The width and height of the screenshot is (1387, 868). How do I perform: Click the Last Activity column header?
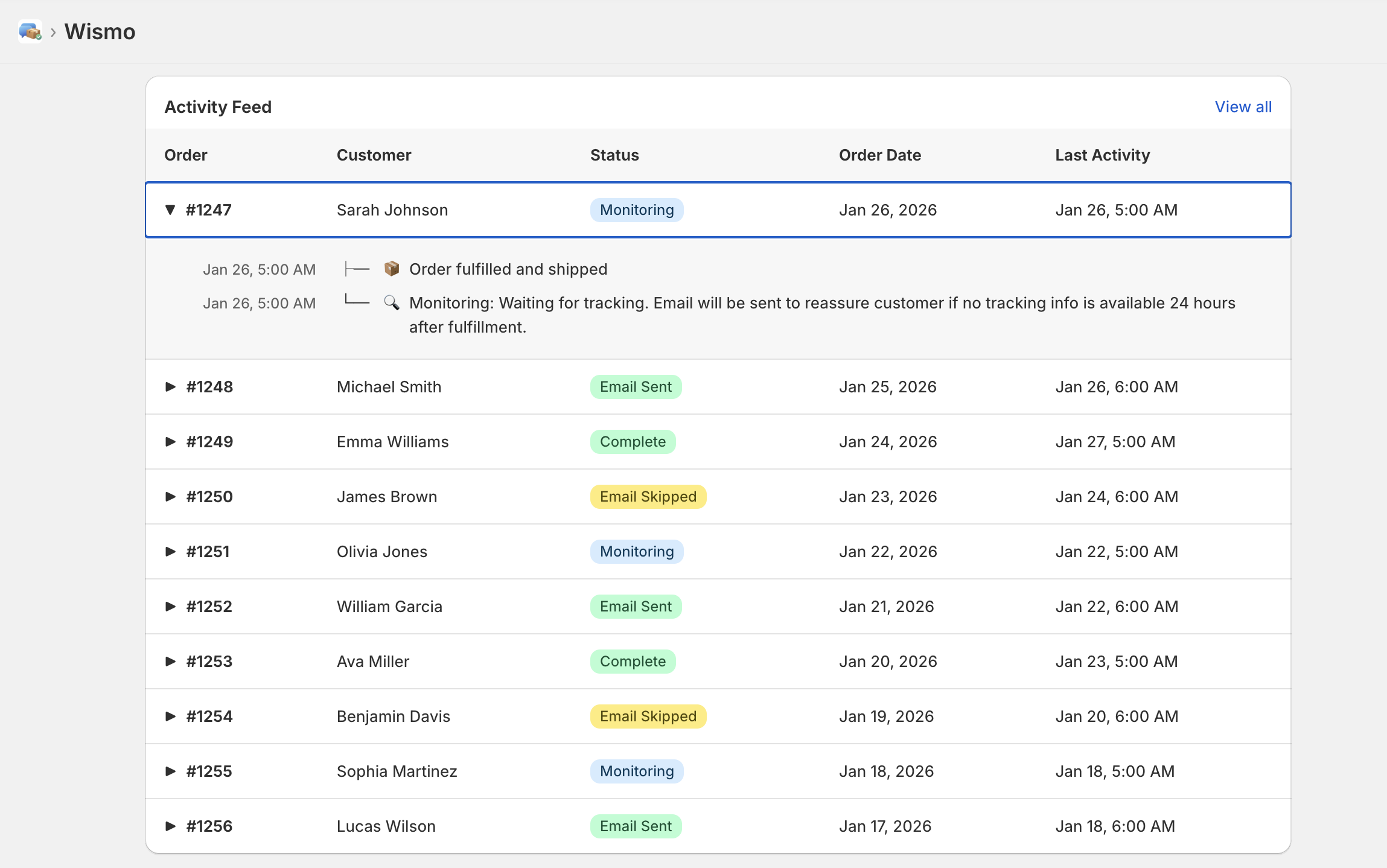pos(1102,155)
